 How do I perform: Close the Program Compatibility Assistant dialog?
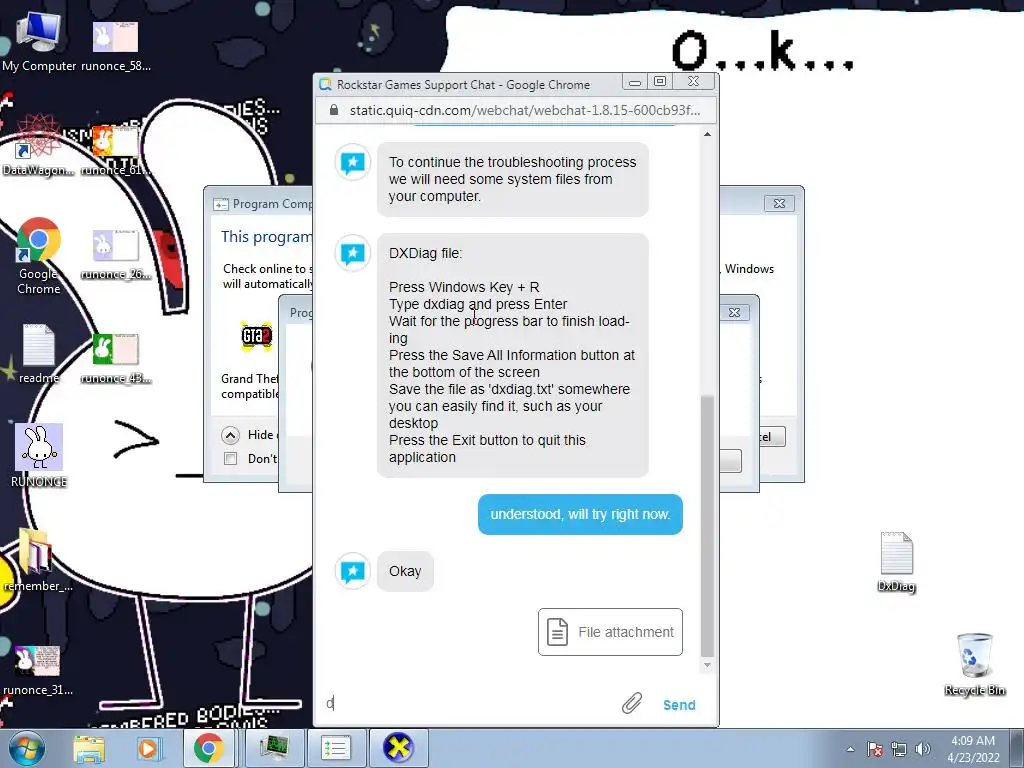(x=779, y=204)
